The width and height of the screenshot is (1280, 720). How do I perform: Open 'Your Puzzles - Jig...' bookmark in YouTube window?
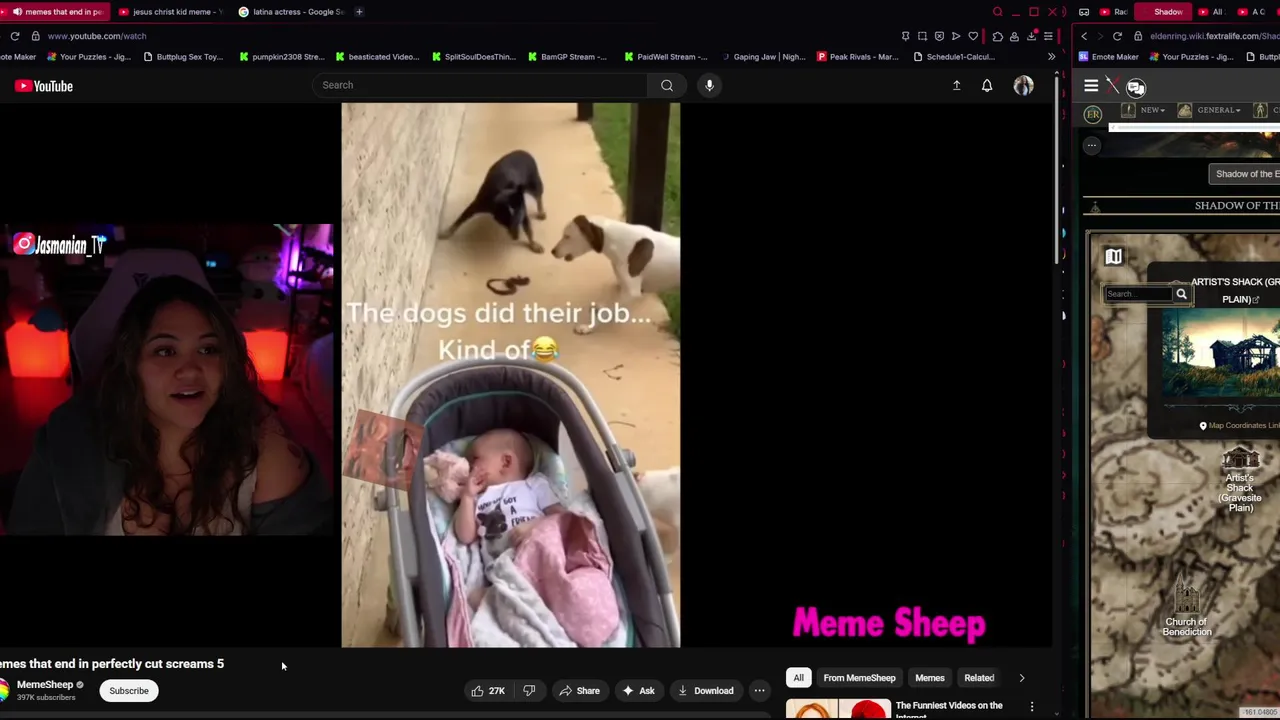[x=88, y=57]
